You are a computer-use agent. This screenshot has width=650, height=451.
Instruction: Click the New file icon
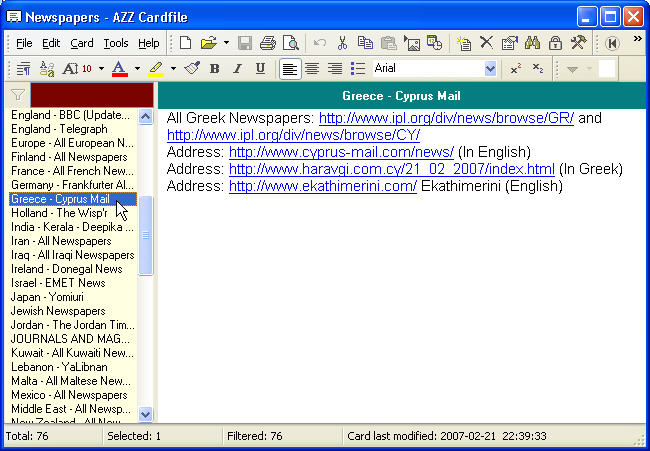(x=185, y=43)
